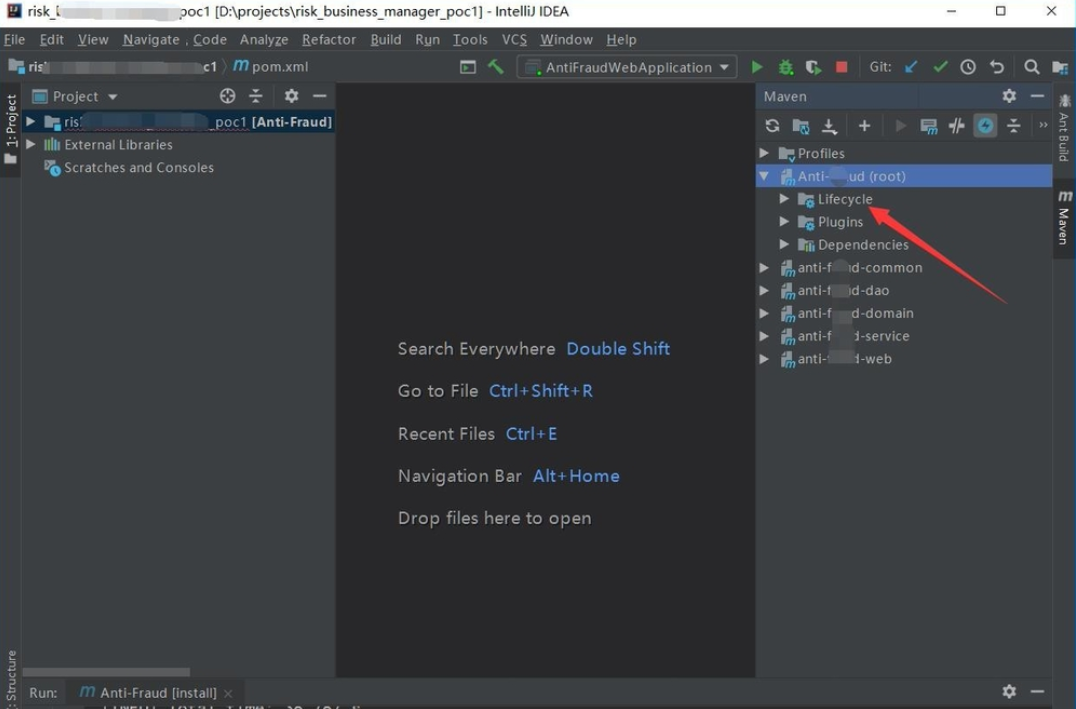Select Scratches and Consoles in project tree
This screenshot has height=709, width=1076.
[x=138, y=168]
